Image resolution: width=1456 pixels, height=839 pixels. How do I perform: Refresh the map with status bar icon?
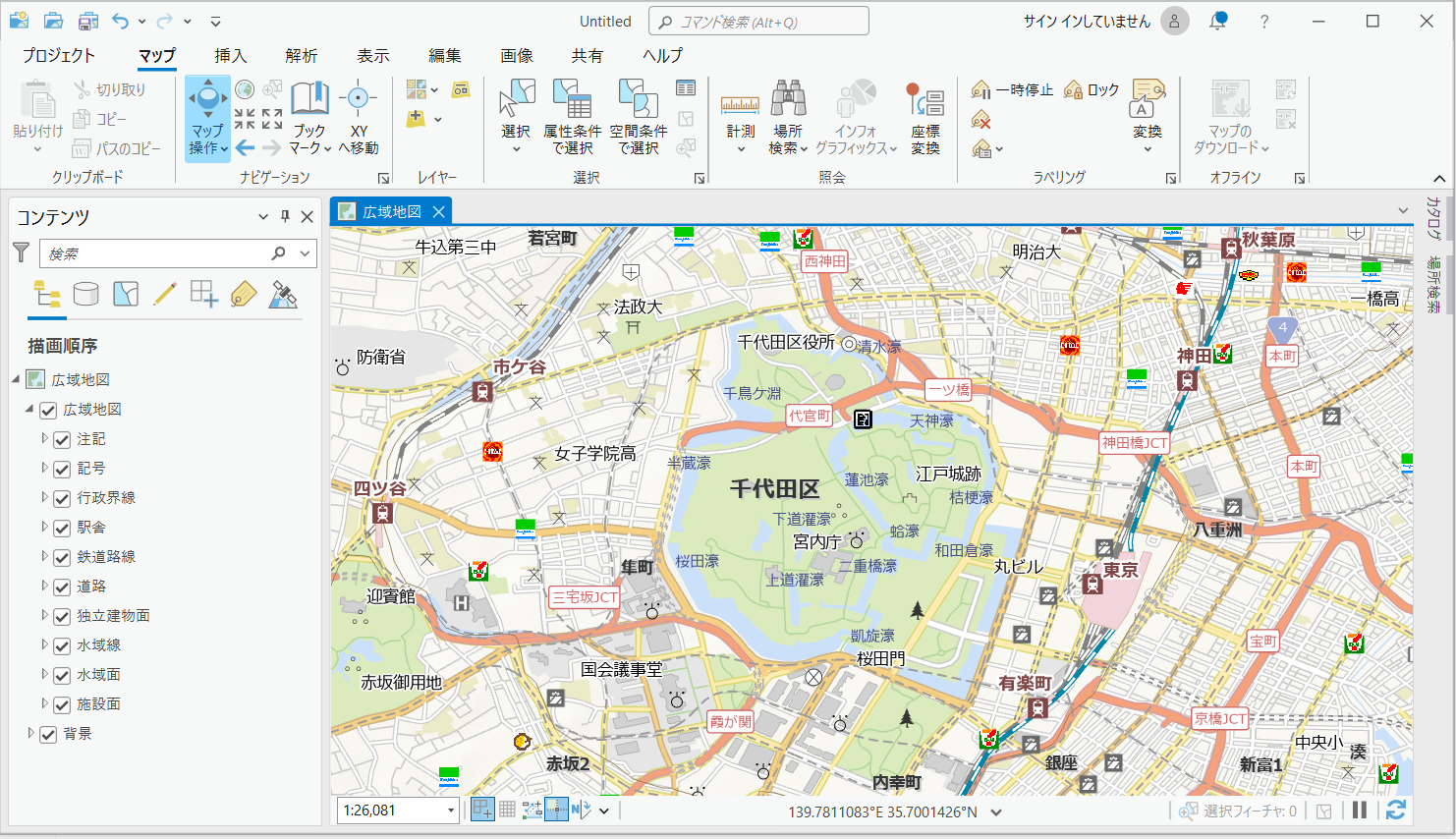click(x=1395, y=811)
